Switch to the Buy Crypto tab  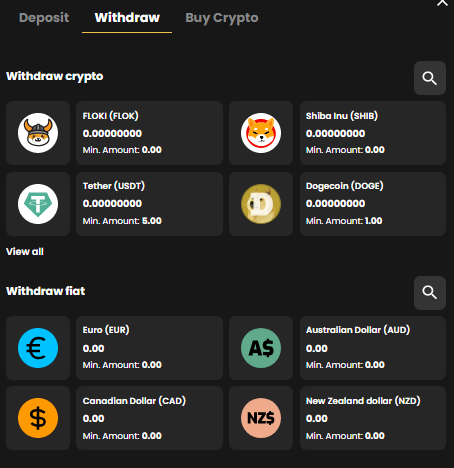[222, 18]
